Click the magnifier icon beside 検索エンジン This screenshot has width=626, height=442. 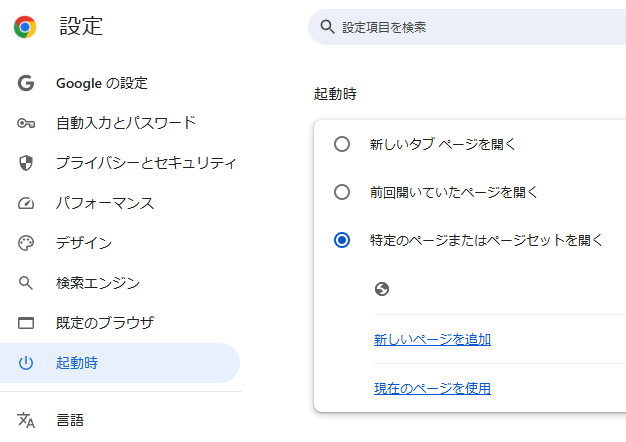pos(26,283)
